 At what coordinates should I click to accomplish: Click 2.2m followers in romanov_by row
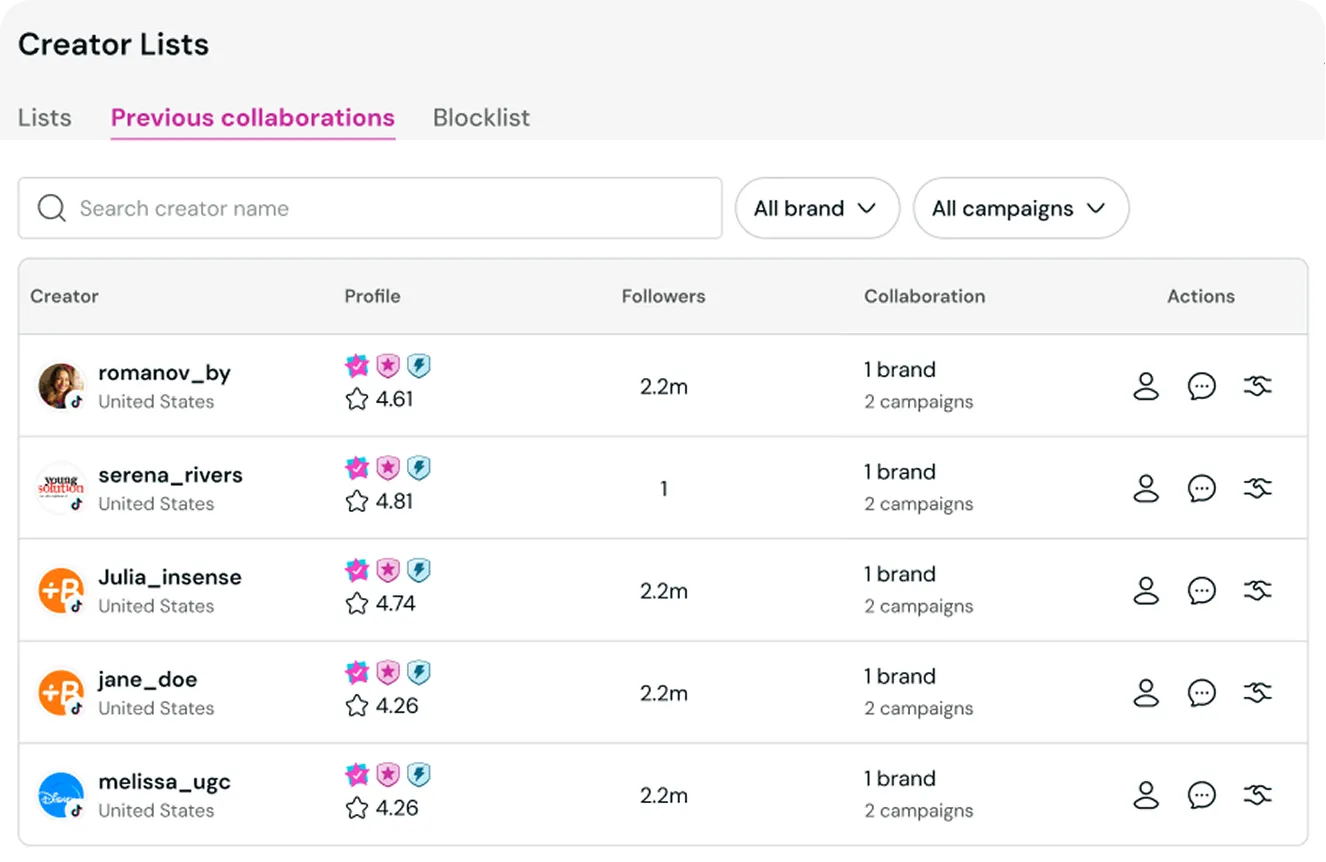pyautogui.click(x=664, y=387)
